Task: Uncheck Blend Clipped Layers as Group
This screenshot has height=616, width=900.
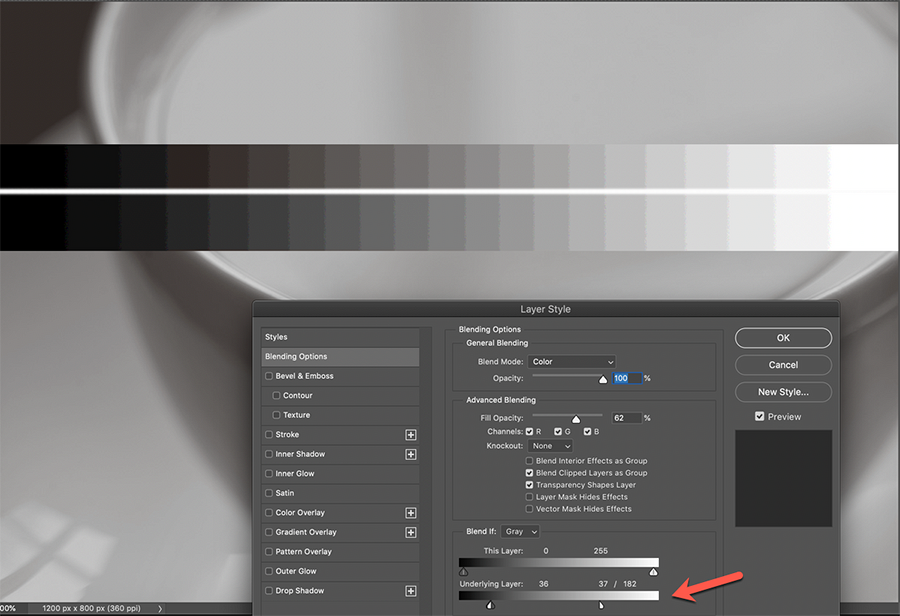Action: (529, 473)
